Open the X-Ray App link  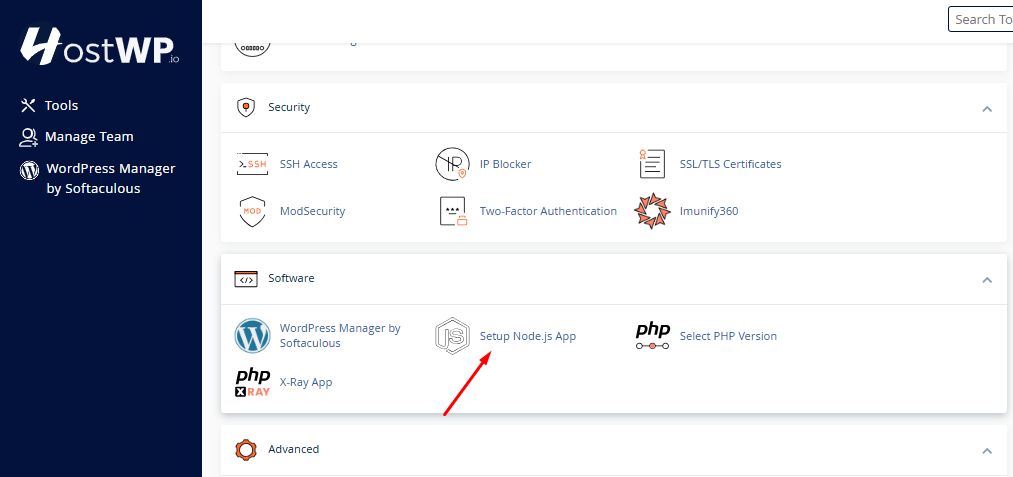point(306,383)
